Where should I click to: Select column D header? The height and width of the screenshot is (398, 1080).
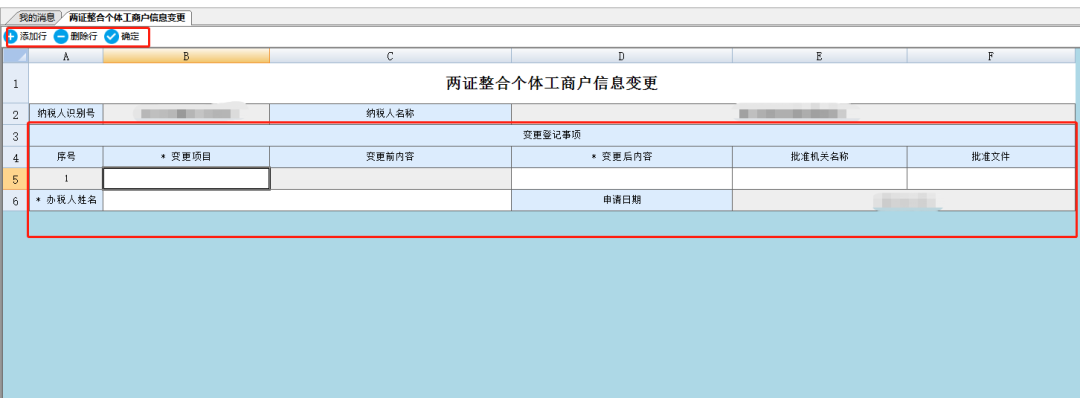click(x=621, y=56)
